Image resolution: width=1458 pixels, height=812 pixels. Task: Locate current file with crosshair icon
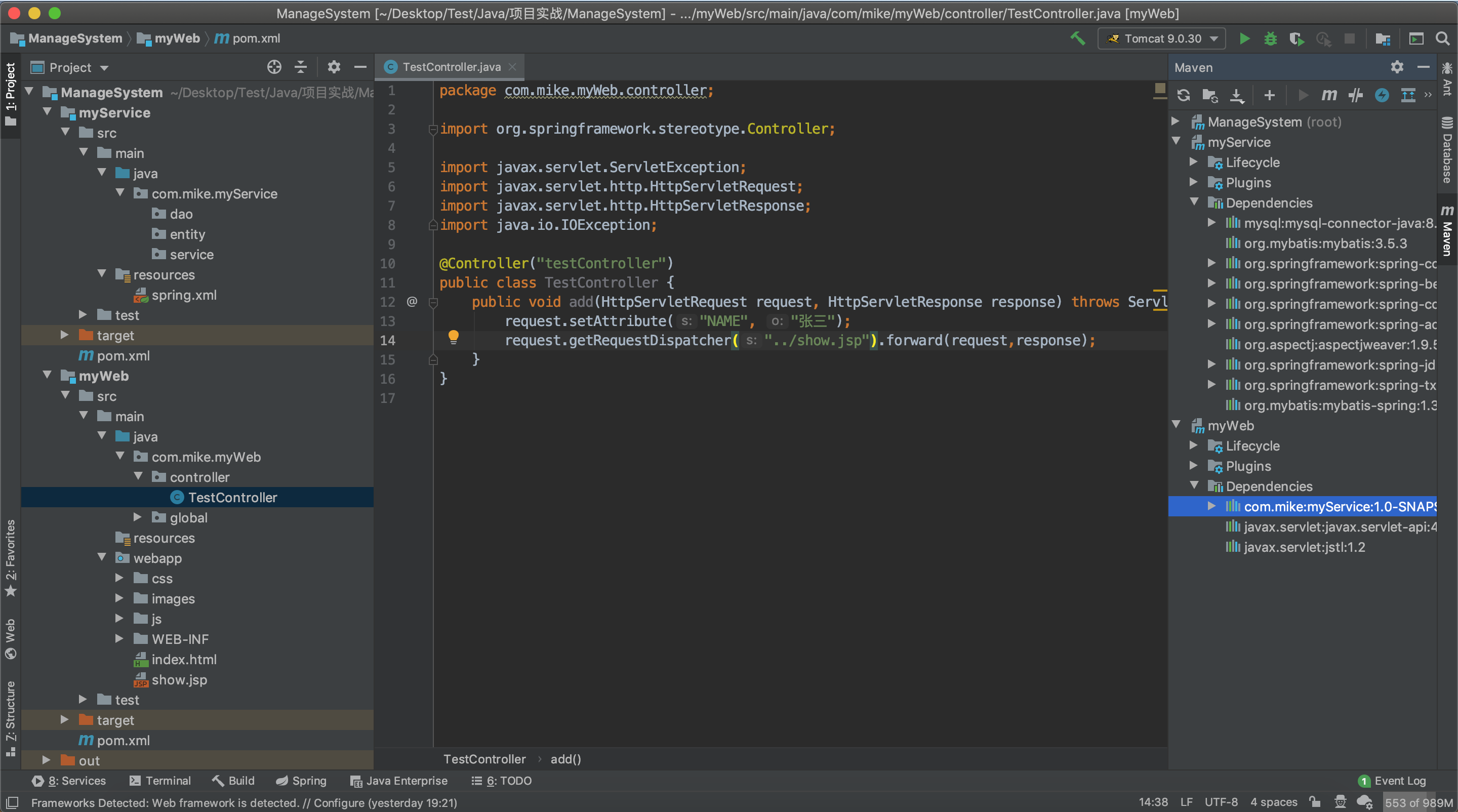tap(274, 67)
